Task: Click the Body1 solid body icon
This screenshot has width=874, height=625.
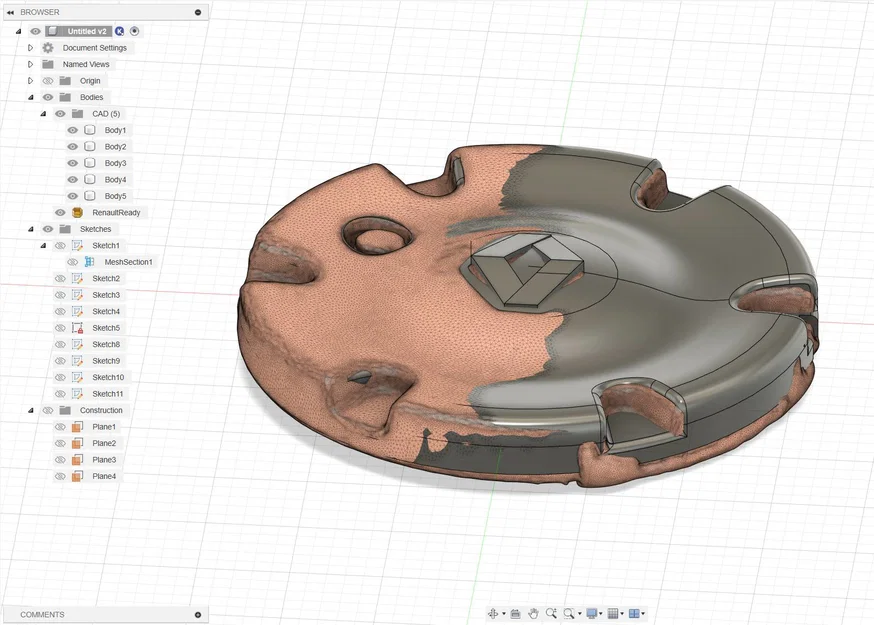Action: (90, 130)
